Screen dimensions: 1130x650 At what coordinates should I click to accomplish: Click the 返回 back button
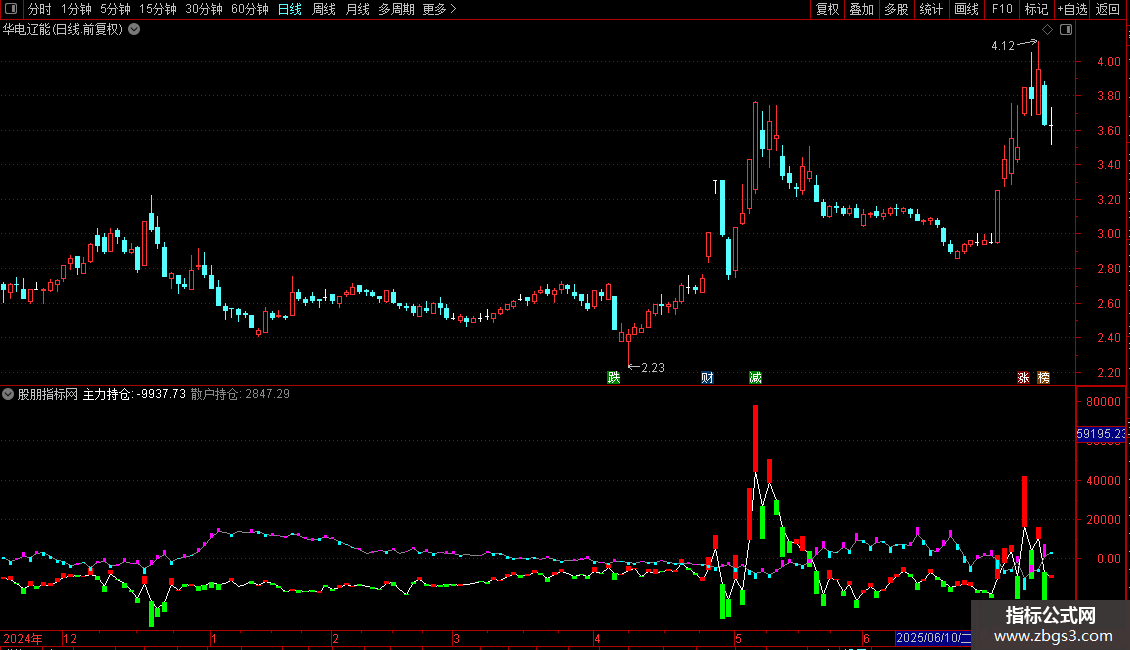[1108, 9]
